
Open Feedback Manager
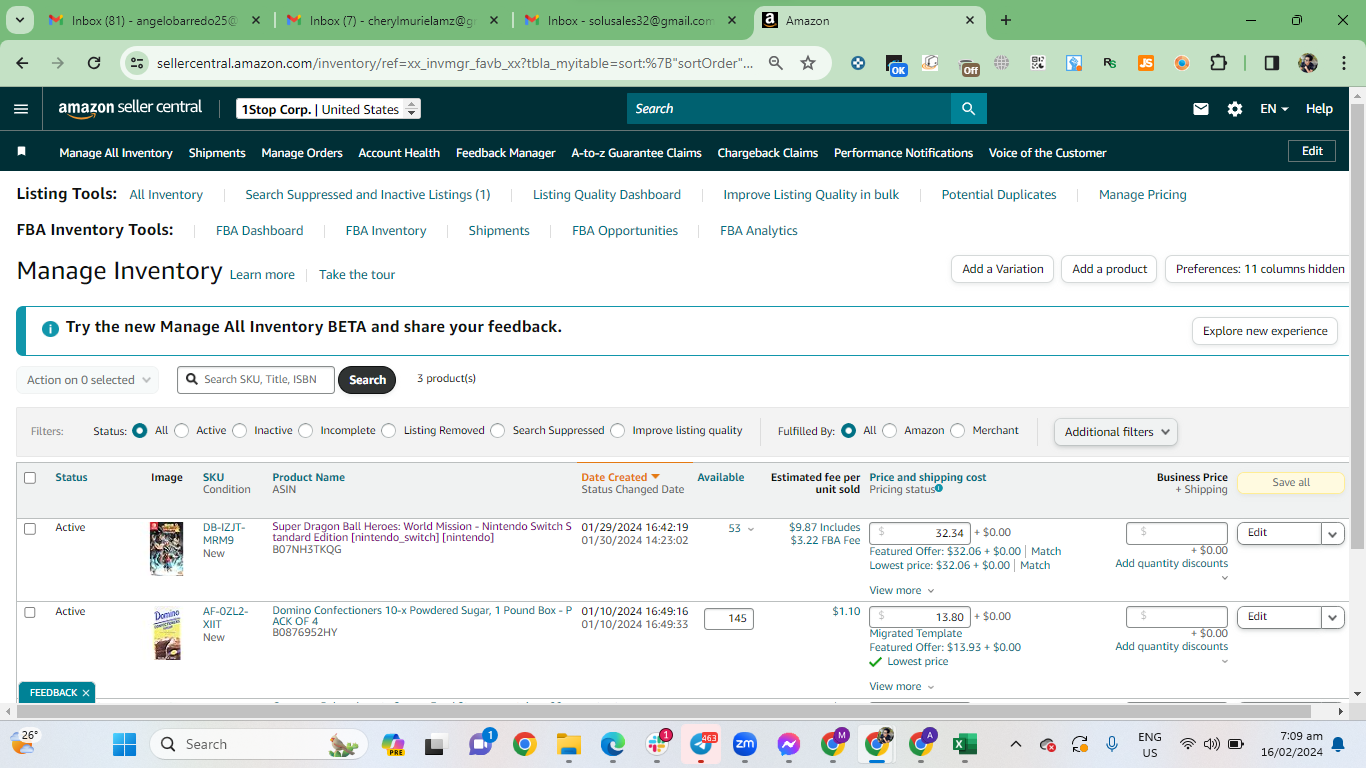(506, 153)
